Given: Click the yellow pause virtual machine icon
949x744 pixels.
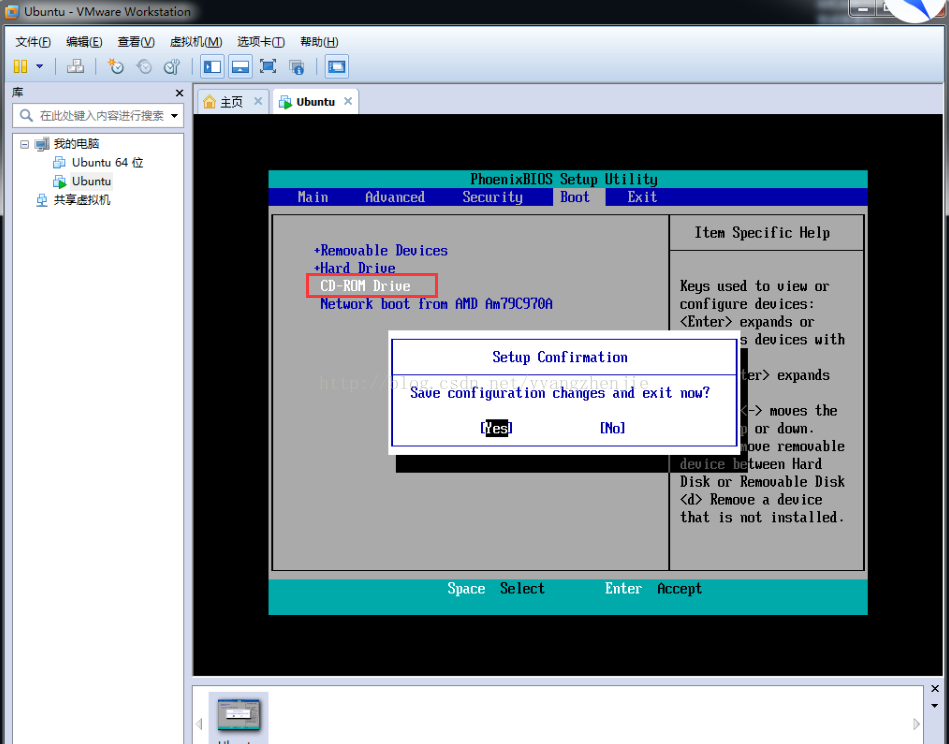Looking at the screenshot, I should [21, 67].
